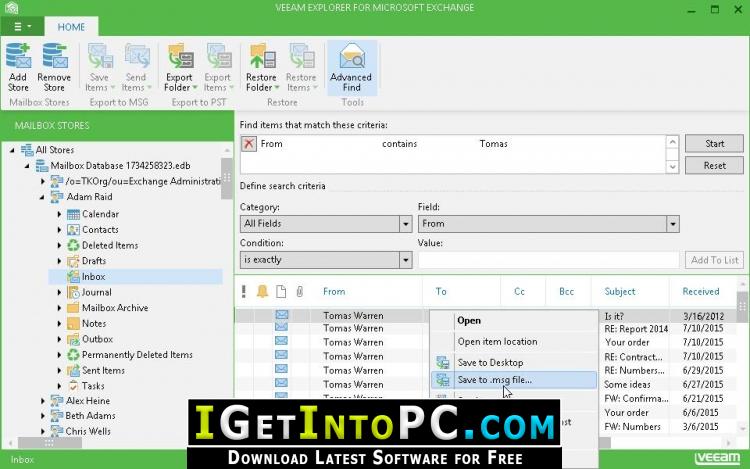Select the Drafts folder icon

pyautogui.click(x=73, y=261)
